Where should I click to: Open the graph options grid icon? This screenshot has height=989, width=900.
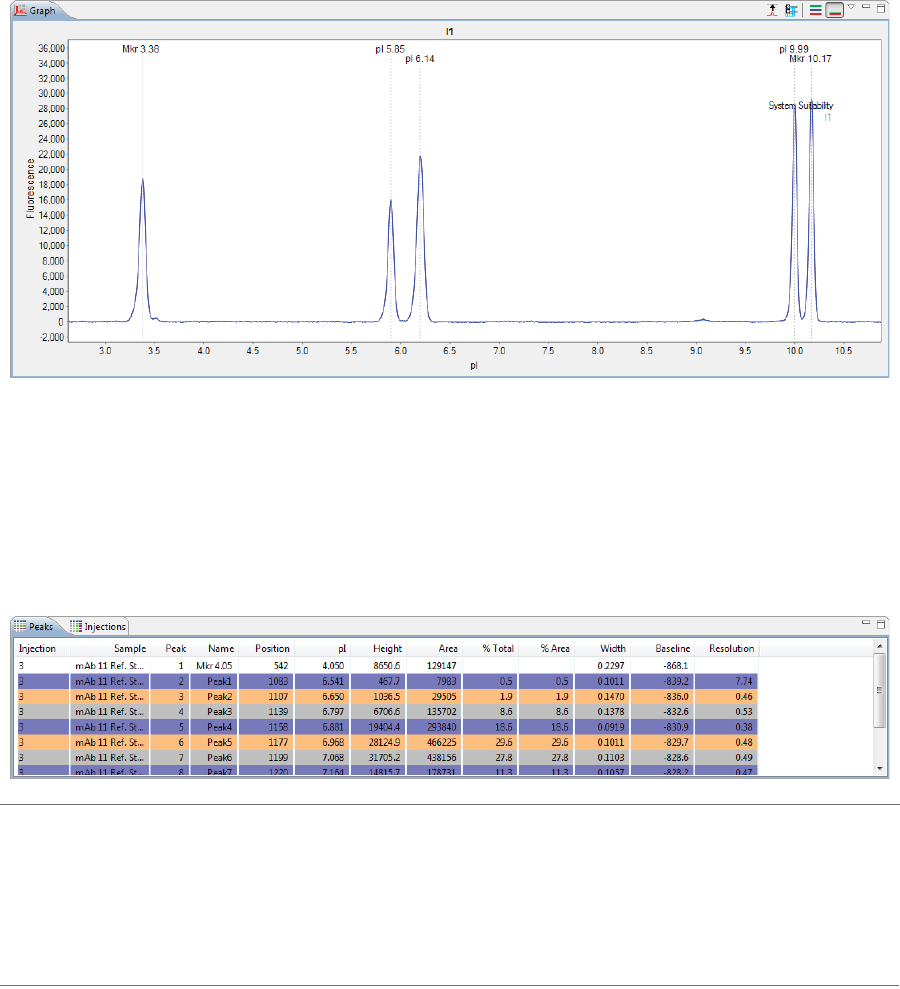[791, 10]
